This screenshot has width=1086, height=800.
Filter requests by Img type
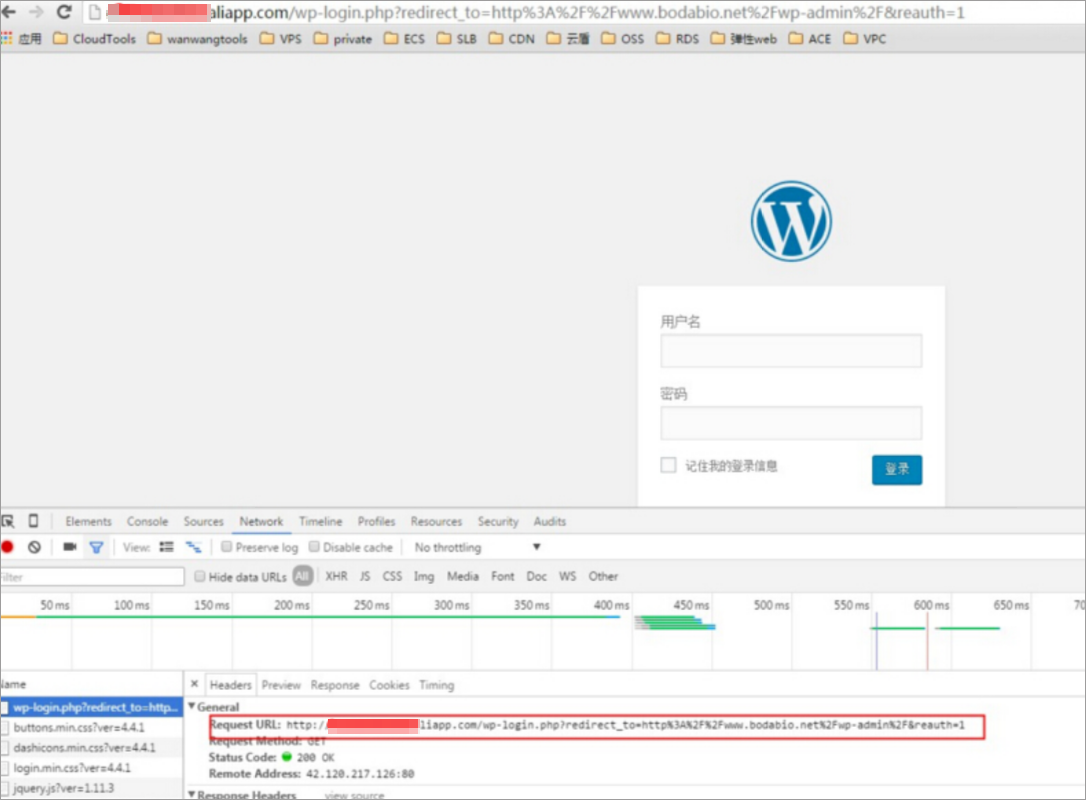pyautogui.click(x=424, y=576)
